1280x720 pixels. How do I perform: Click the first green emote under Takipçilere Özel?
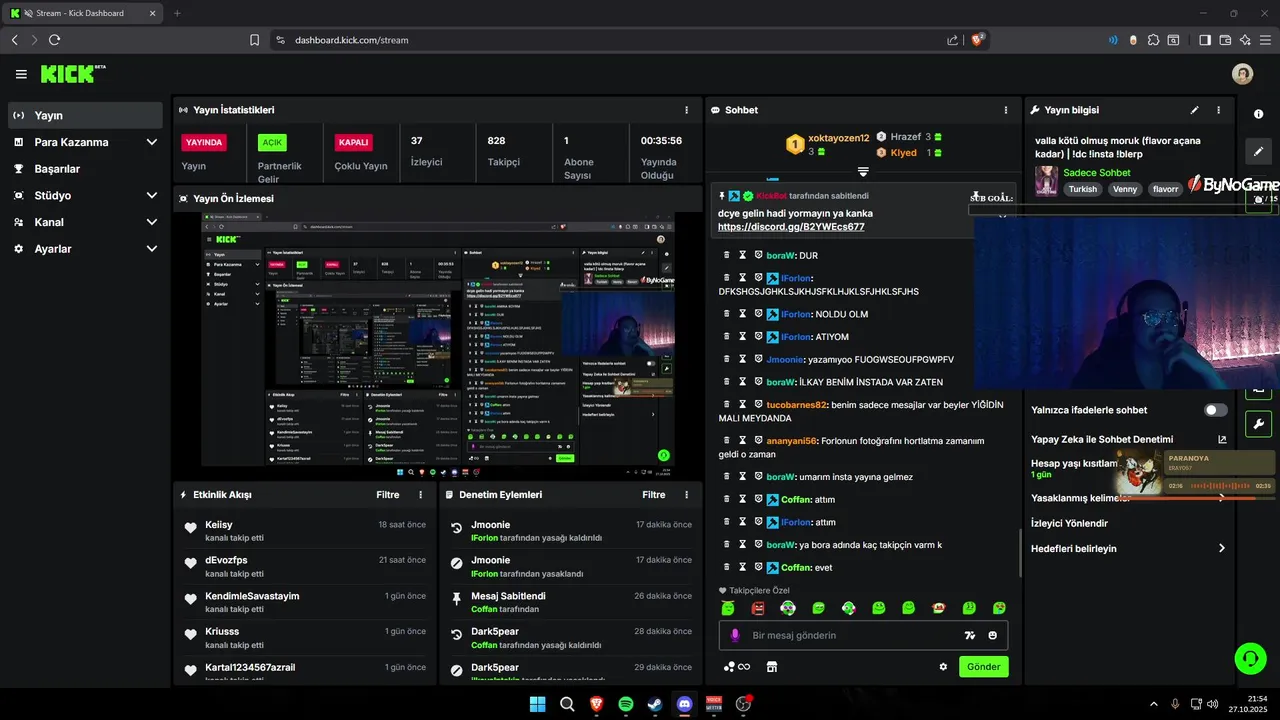coord(728,608)
